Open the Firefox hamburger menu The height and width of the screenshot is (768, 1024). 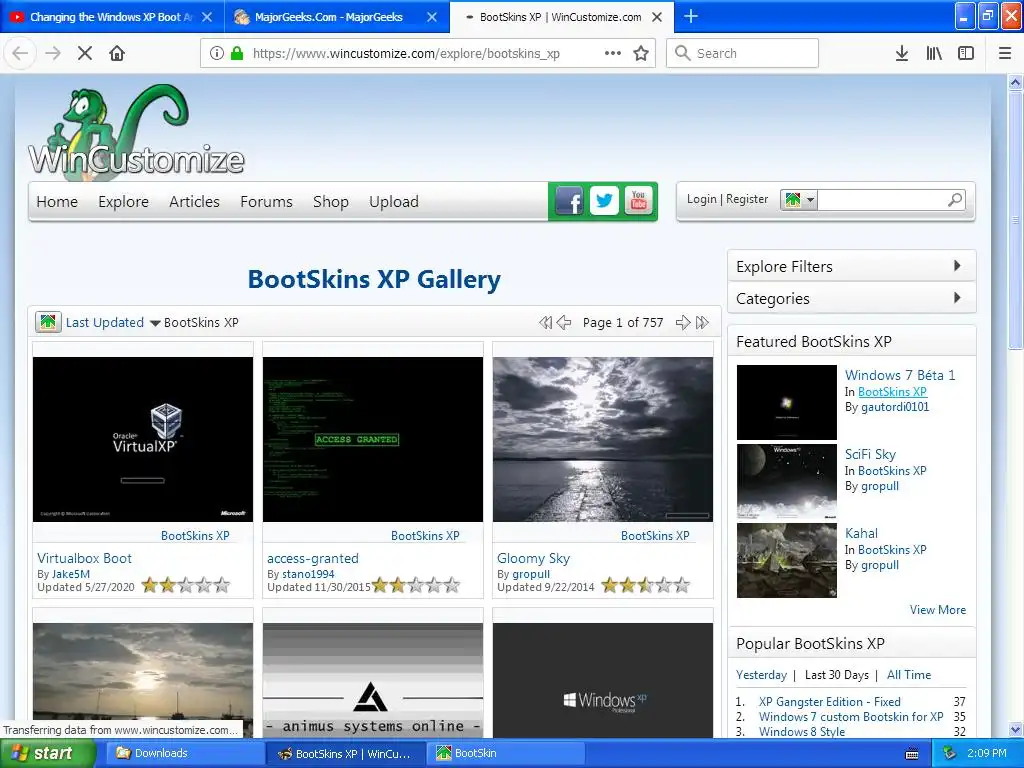(1005, 53)
